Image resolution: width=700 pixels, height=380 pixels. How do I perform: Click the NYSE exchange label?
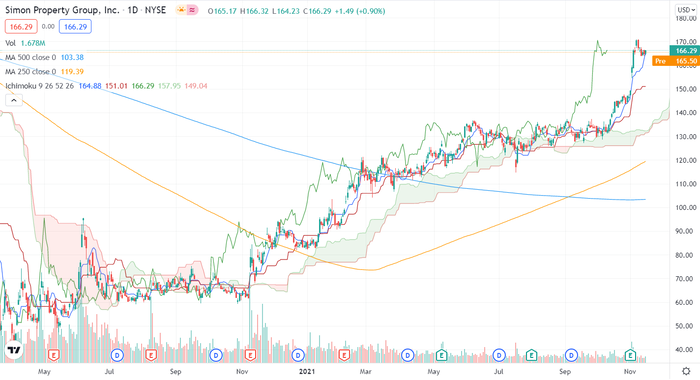[x=155, y=10]
